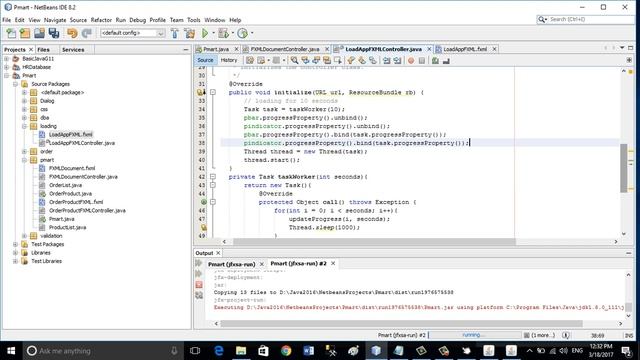Click the editor horizontal scrollbar

(x=374, y=242)
